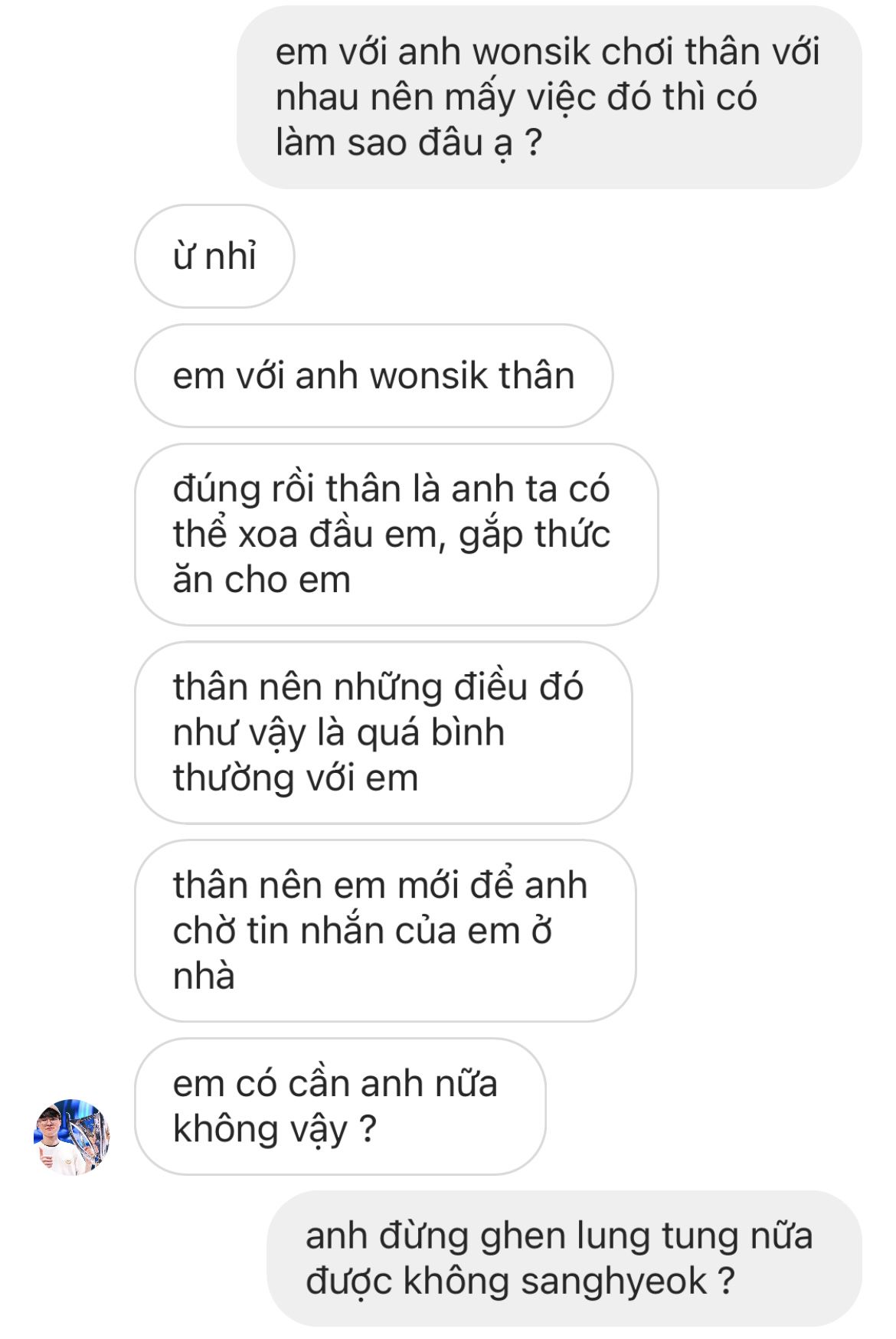Select top sent message about 'chơi thân với'
This screenshot has width=896, height=1339.
549,97
